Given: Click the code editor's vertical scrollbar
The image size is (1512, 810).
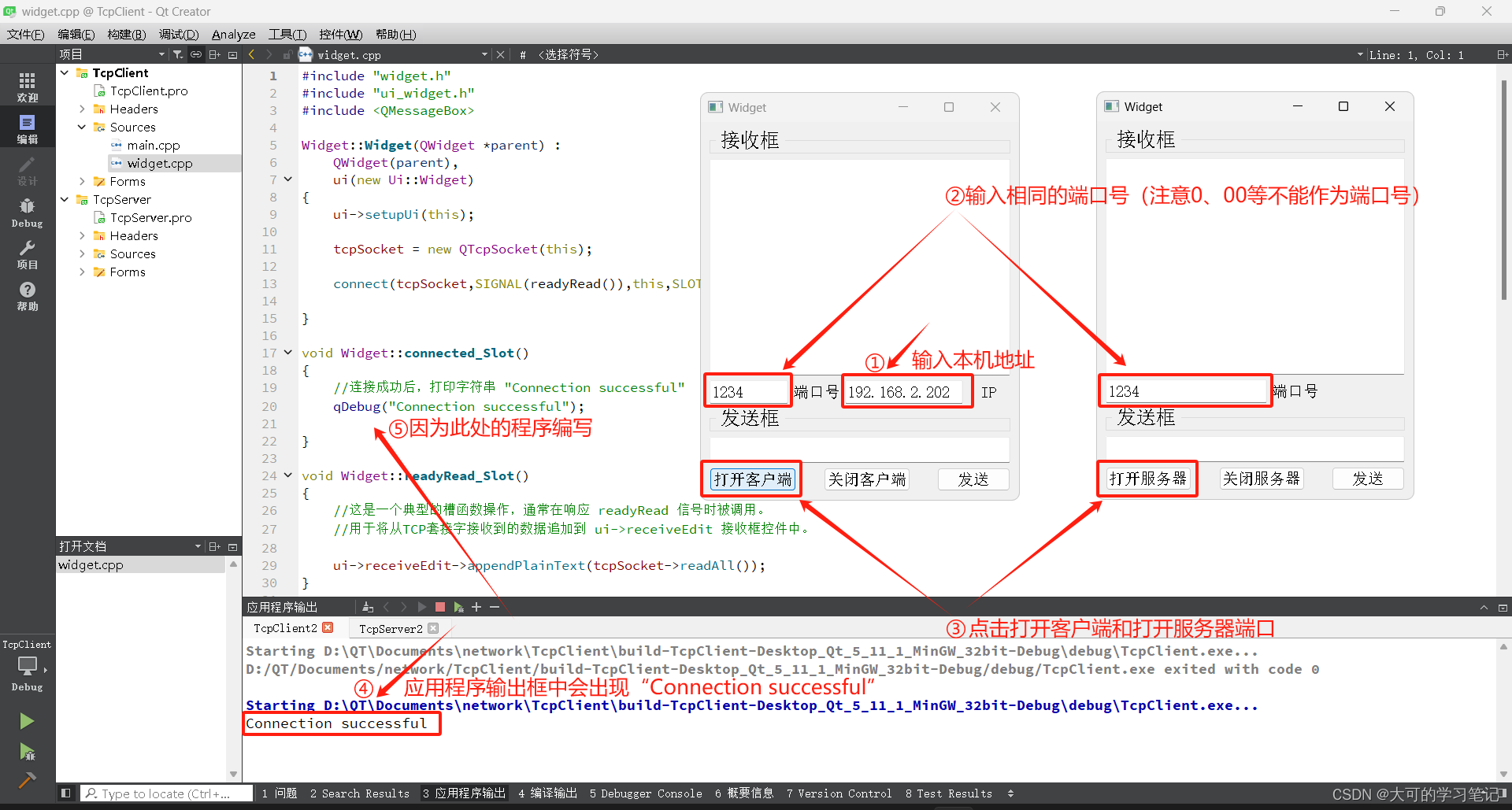Looking at the screenshot, I should [x=1504, y=189].
